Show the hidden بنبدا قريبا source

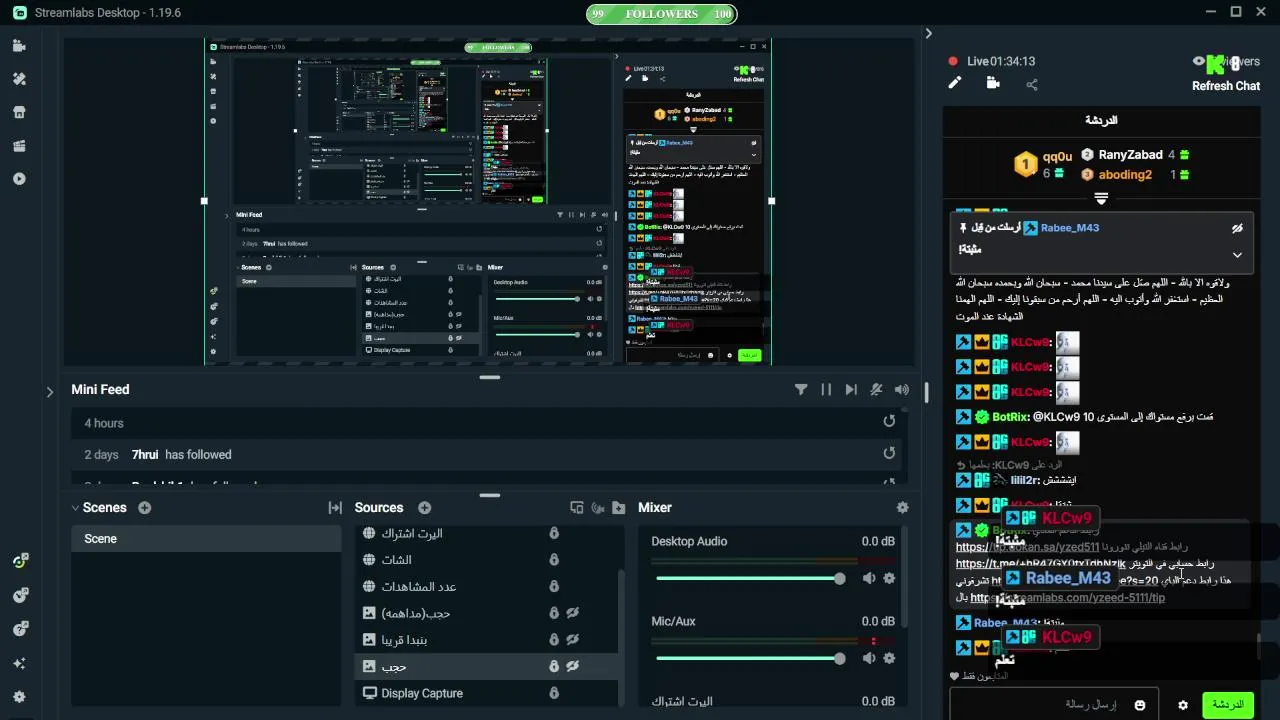[573, 639]
